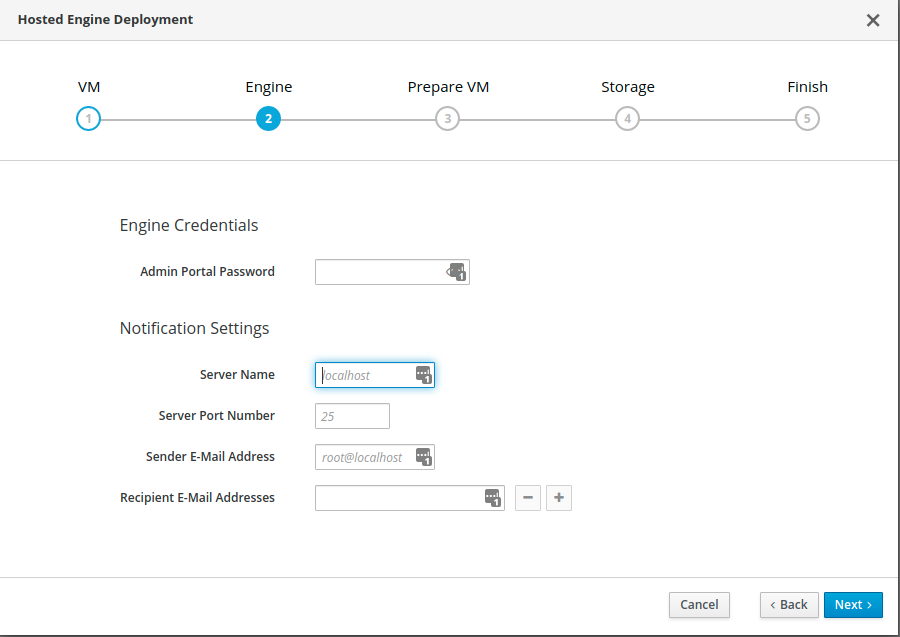This screenshot has height=637, width=900.
Task: Click the autofill icon in Recipient E-Mail Addresses
Action: 492,498
